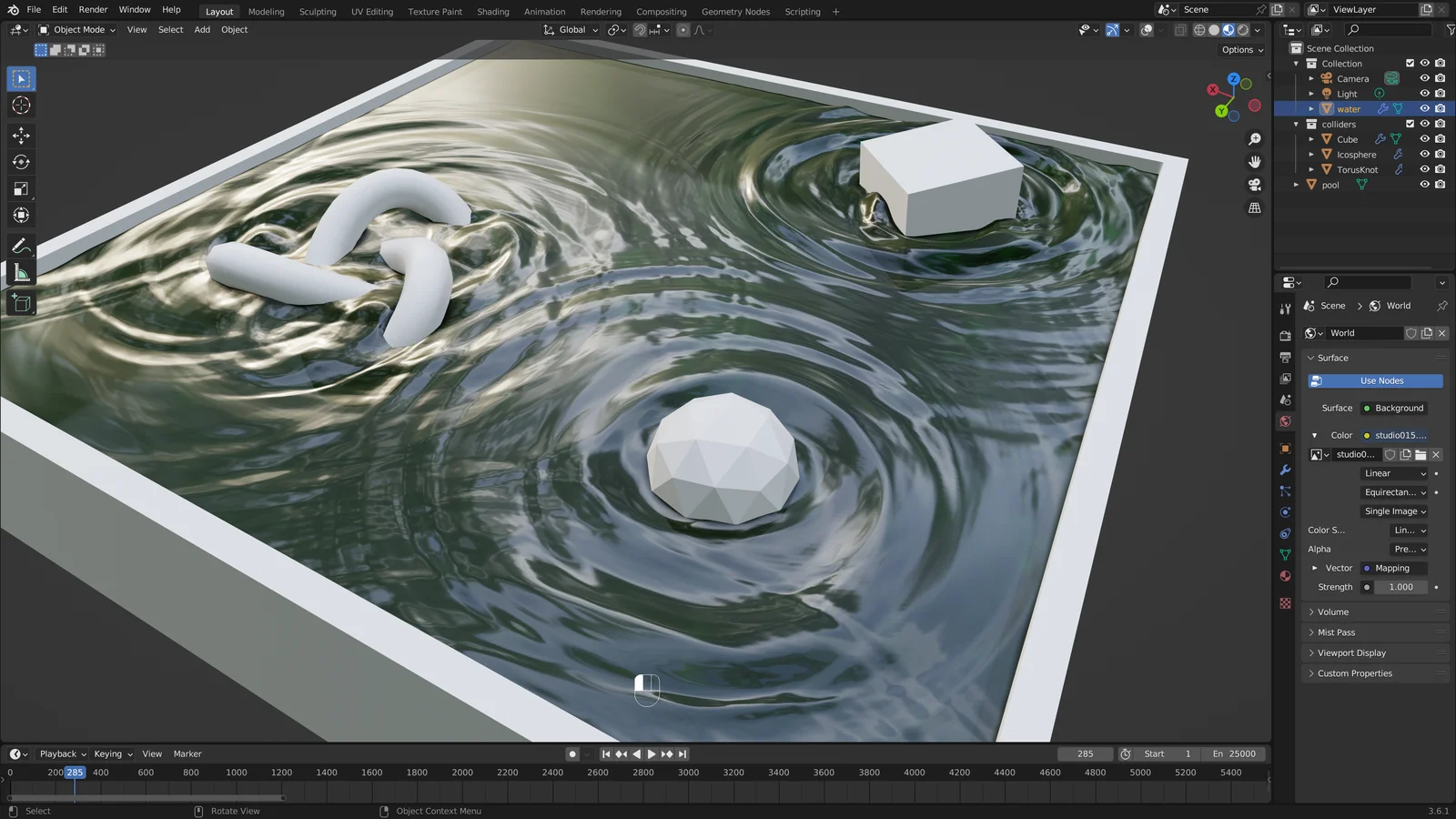Open the Object Mode dropdown

pyautogui.click(x=77, y=30)
